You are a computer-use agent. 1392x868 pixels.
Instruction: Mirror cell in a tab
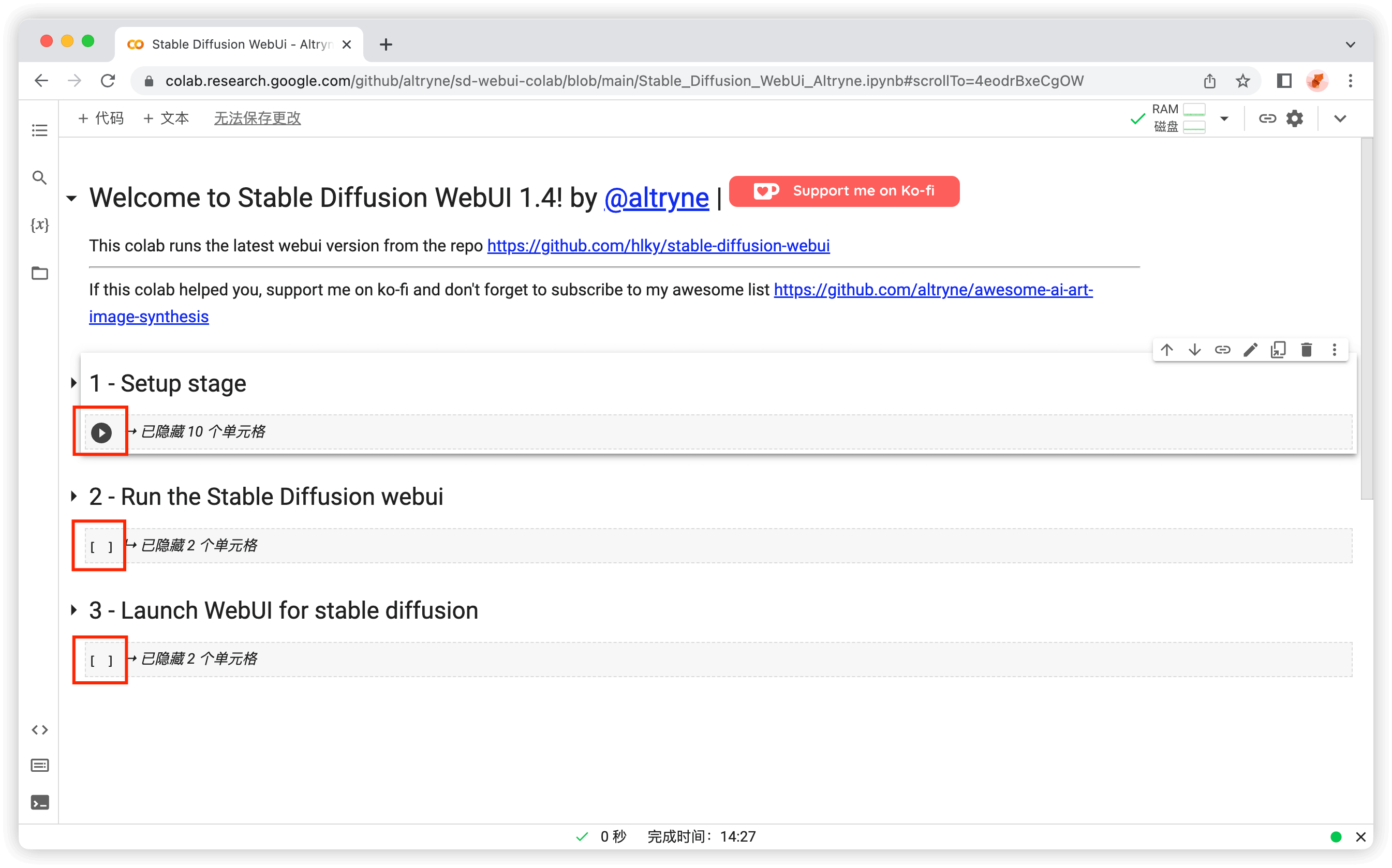click(1278, 350)
